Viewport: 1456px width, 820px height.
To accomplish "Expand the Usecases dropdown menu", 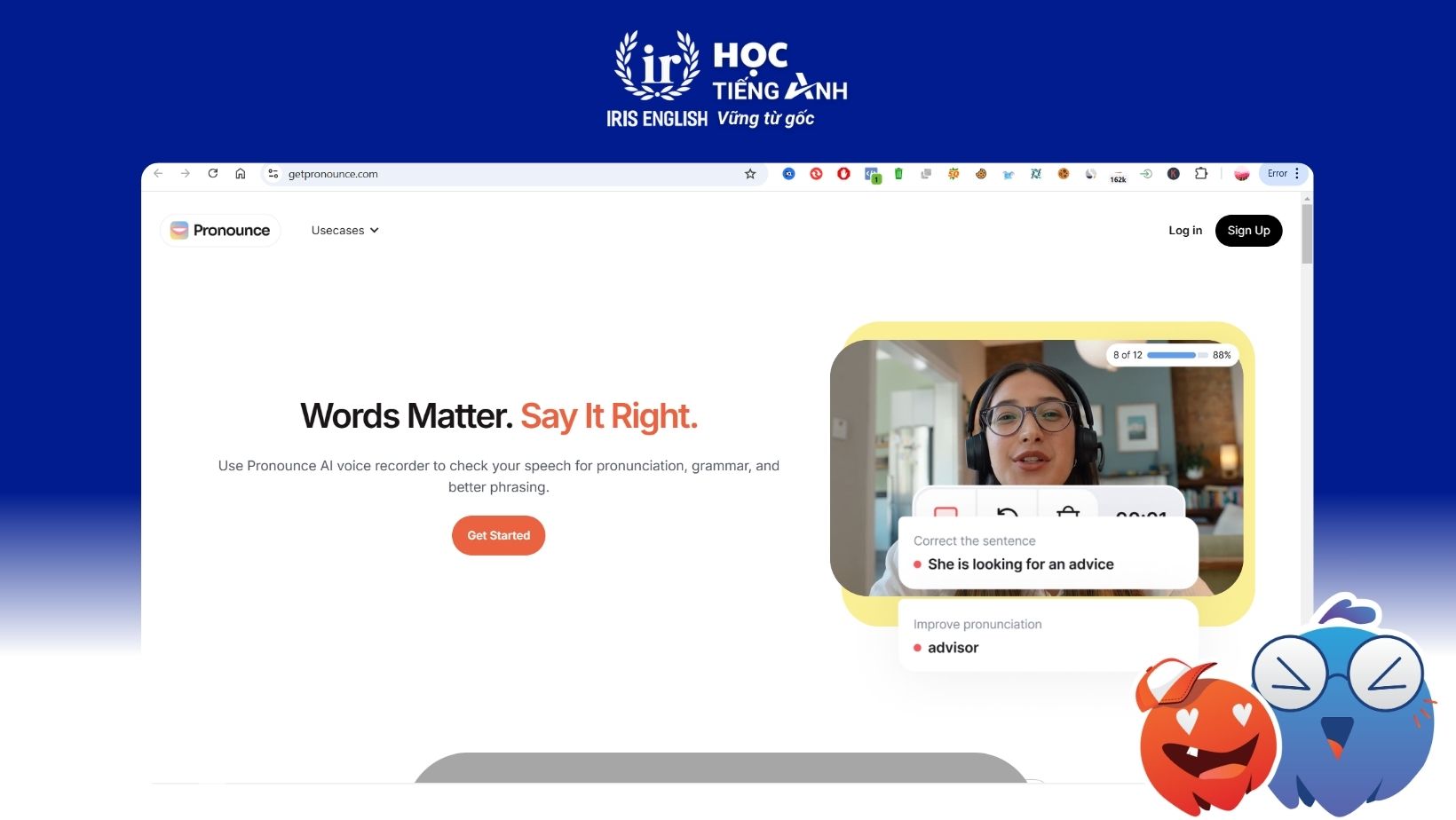I will click(345, 230).
